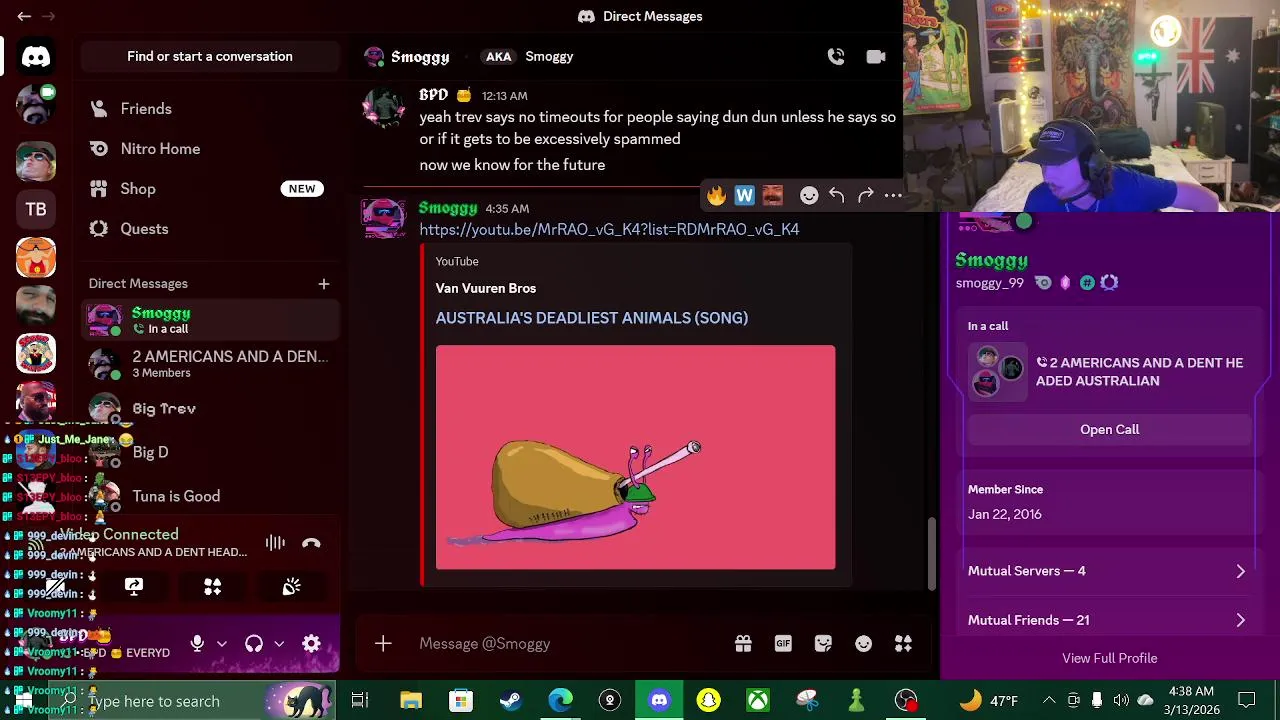Create a new direct message
This screenshot has height=720, width=1280.
[x=323, y=284]
